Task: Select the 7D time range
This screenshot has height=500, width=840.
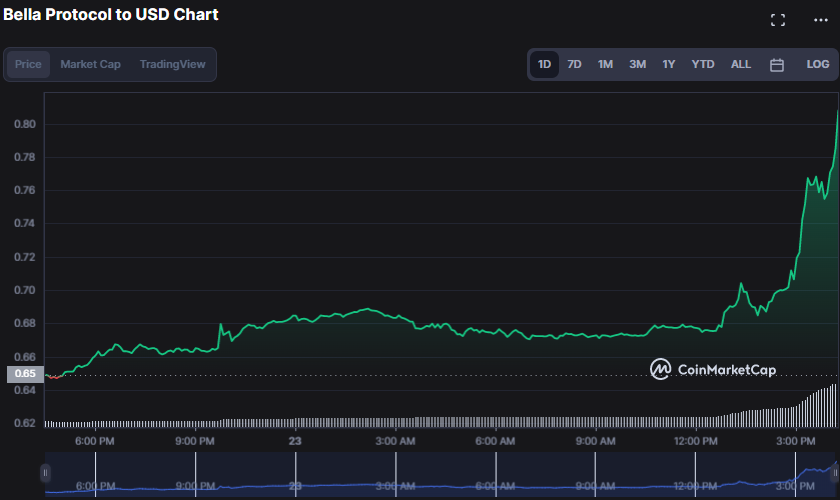Action: point(574,64)
